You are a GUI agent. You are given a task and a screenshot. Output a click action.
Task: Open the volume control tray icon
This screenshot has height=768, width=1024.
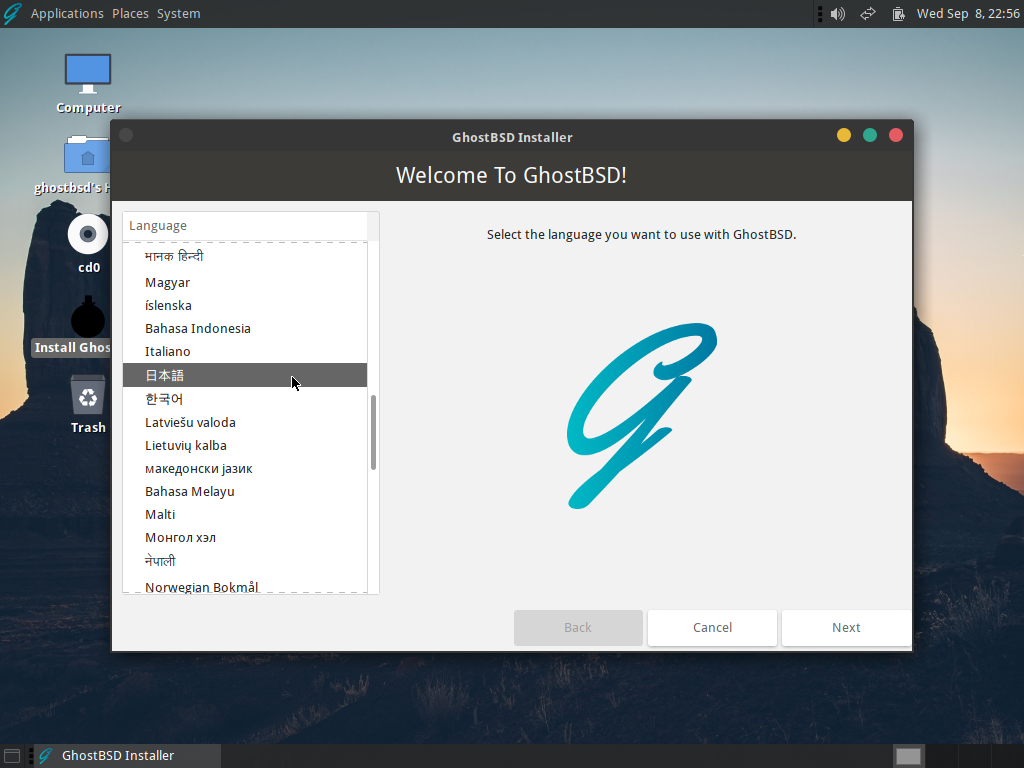[x=838, y=14]
